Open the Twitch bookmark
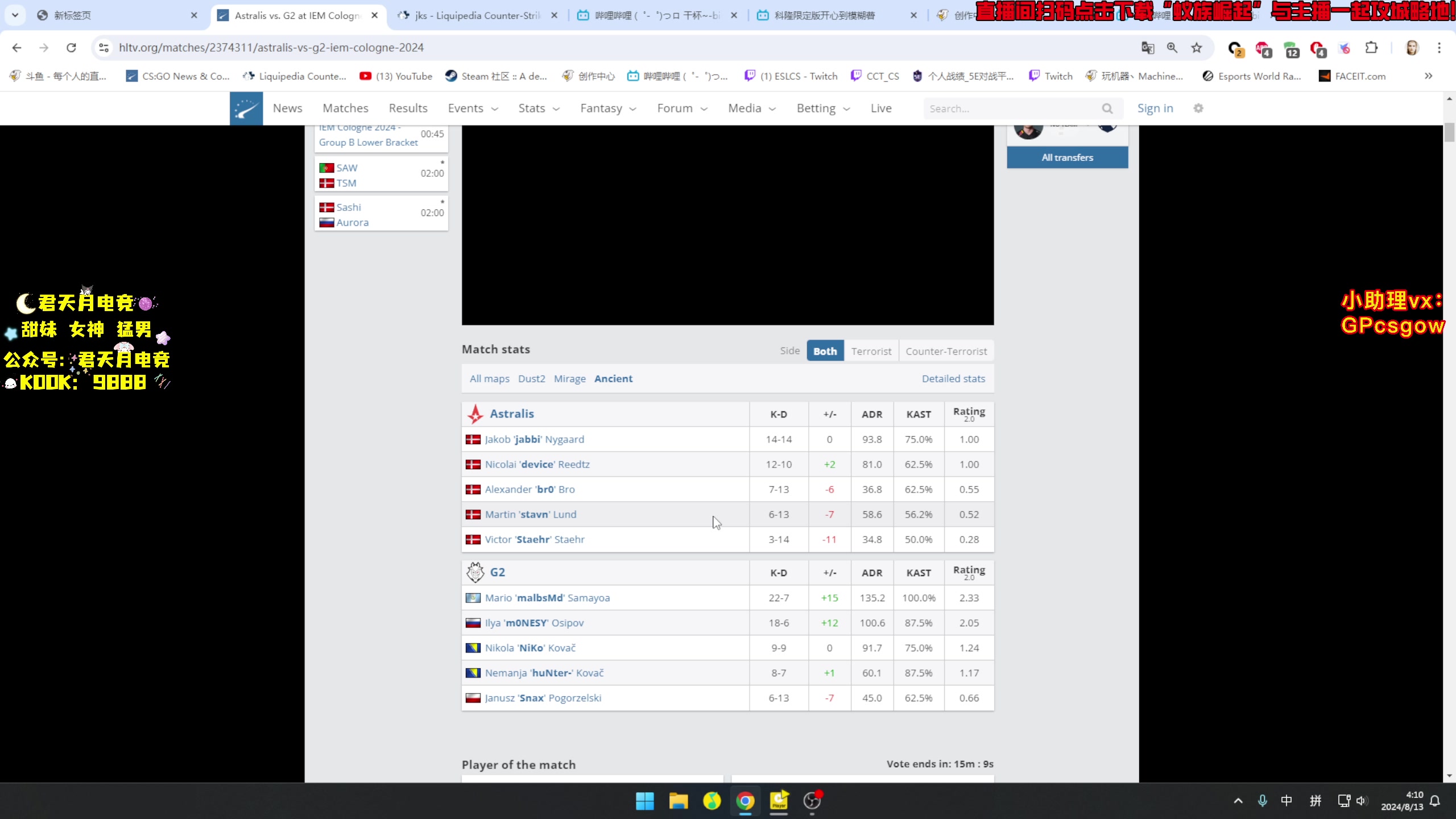Image resolution: width=1456 pixels, height=819 pixels. point(1051,76)
